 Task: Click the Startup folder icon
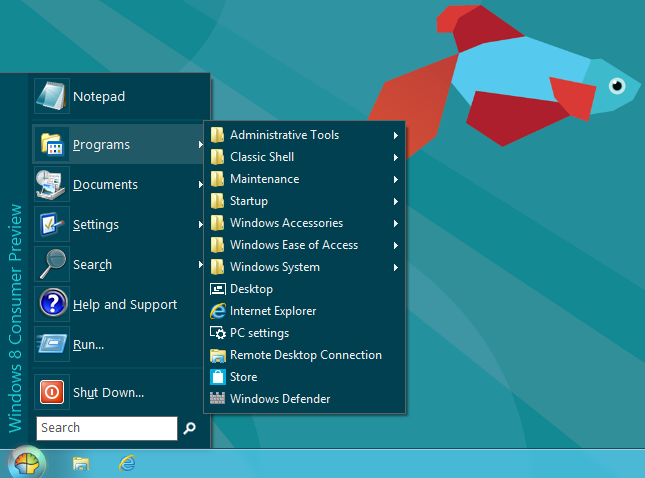click(x=217, y=201)
